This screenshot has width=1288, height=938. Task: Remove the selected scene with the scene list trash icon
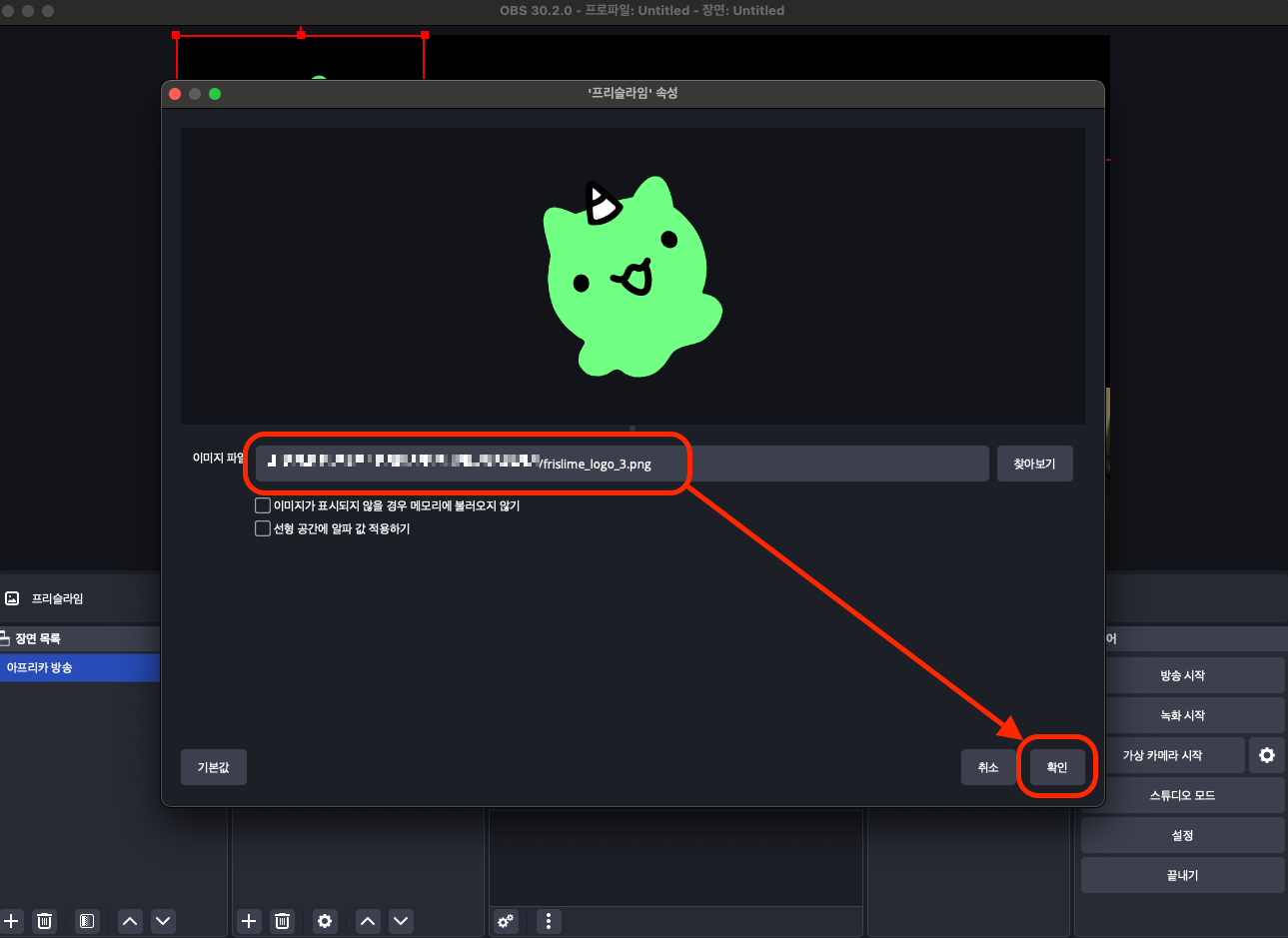(44, 921)
